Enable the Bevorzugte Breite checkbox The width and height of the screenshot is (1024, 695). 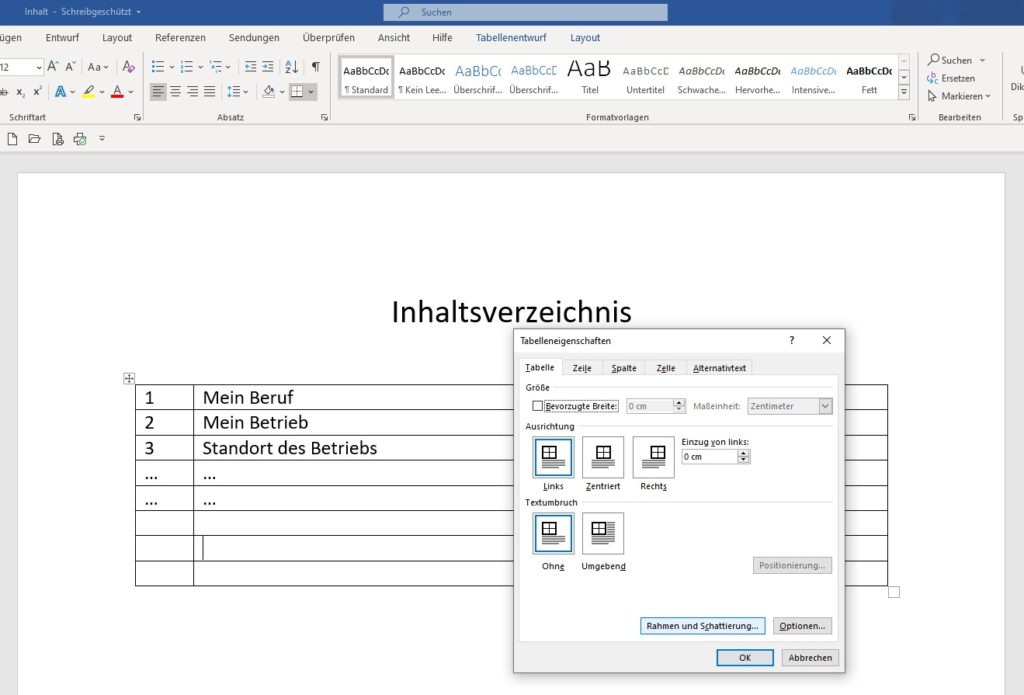pos(537,406)
